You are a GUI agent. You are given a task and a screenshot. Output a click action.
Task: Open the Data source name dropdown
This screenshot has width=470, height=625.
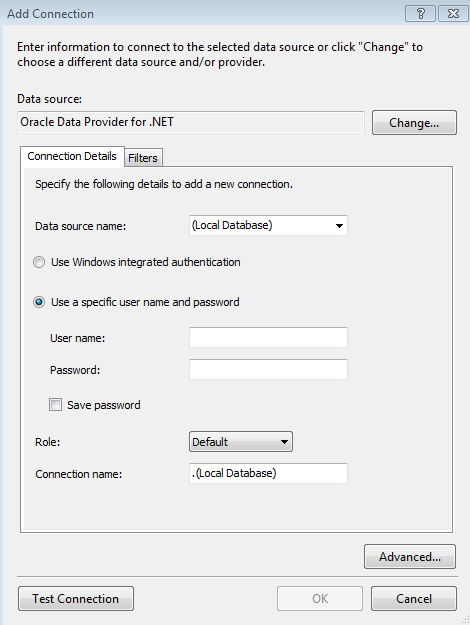(339, 226)
